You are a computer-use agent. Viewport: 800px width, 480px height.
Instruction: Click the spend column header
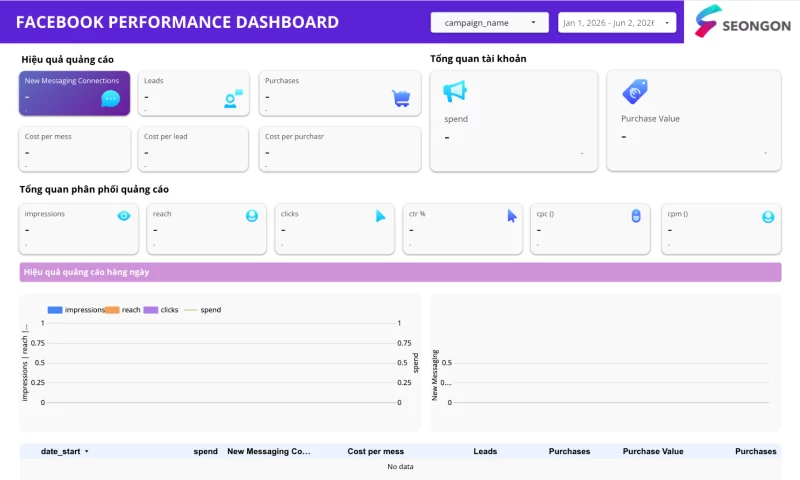coord(205,451)
